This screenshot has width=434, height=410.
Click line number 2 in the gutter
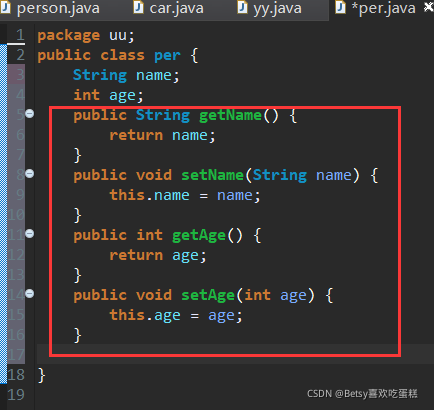click(20, 55)
